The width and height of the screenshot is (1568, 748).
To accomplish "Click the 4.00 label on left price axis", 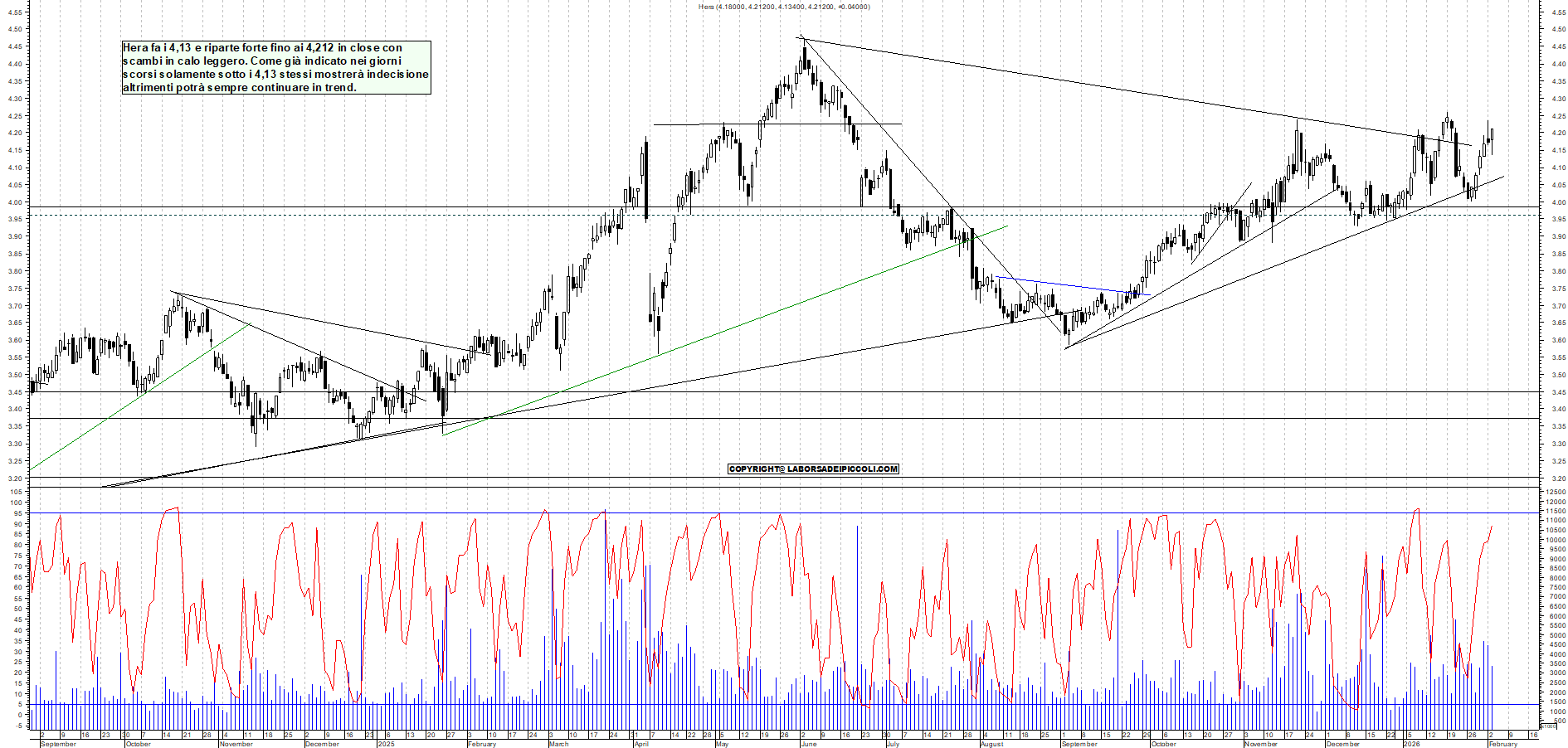I will pyautogui.click(x=15, y=202).
